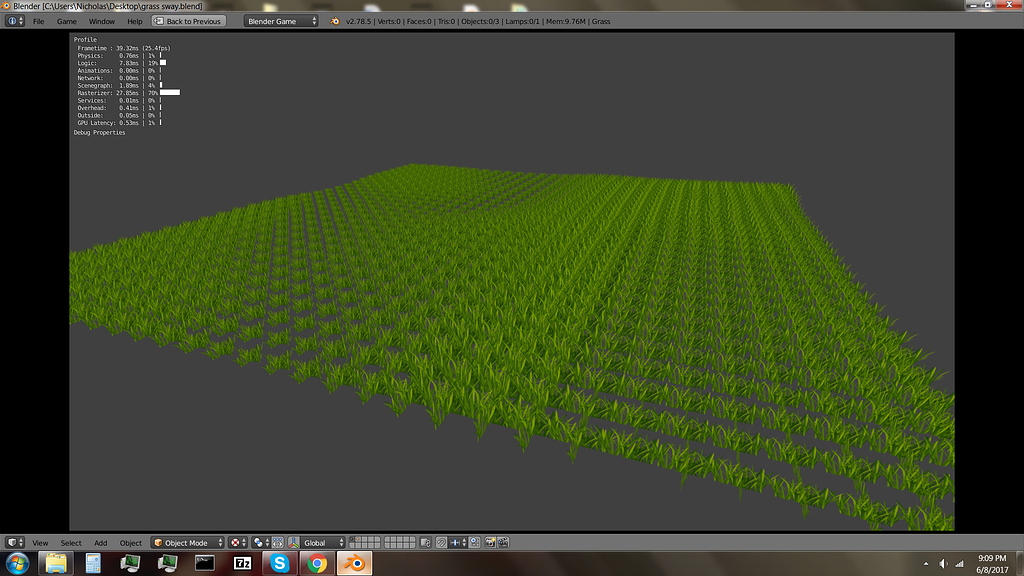1024x576 pixels.
Task: Open the Window menu
Action: pyautogui.click(x=102, y=22)
